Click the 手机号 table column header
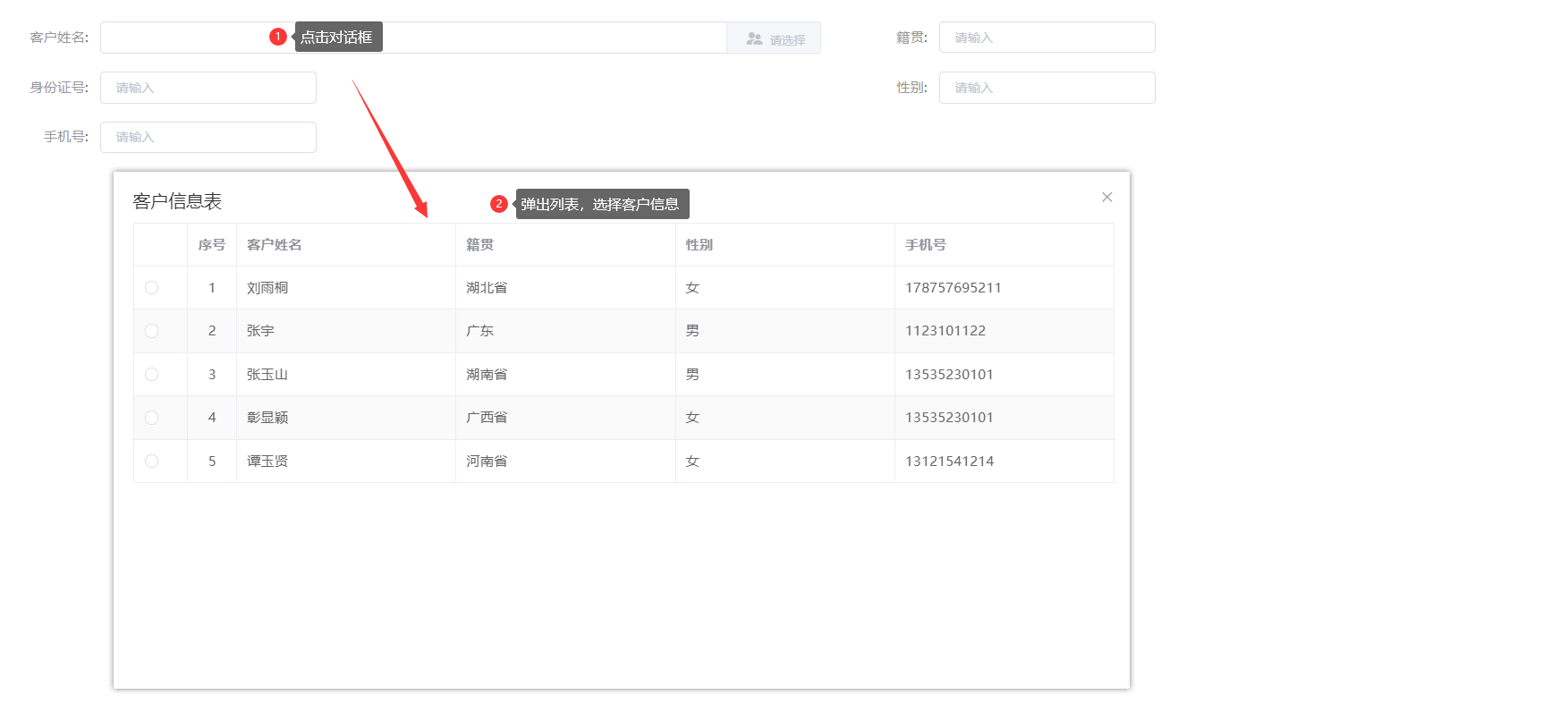Screen dimensions: 1568x720 tap(926, 245)
